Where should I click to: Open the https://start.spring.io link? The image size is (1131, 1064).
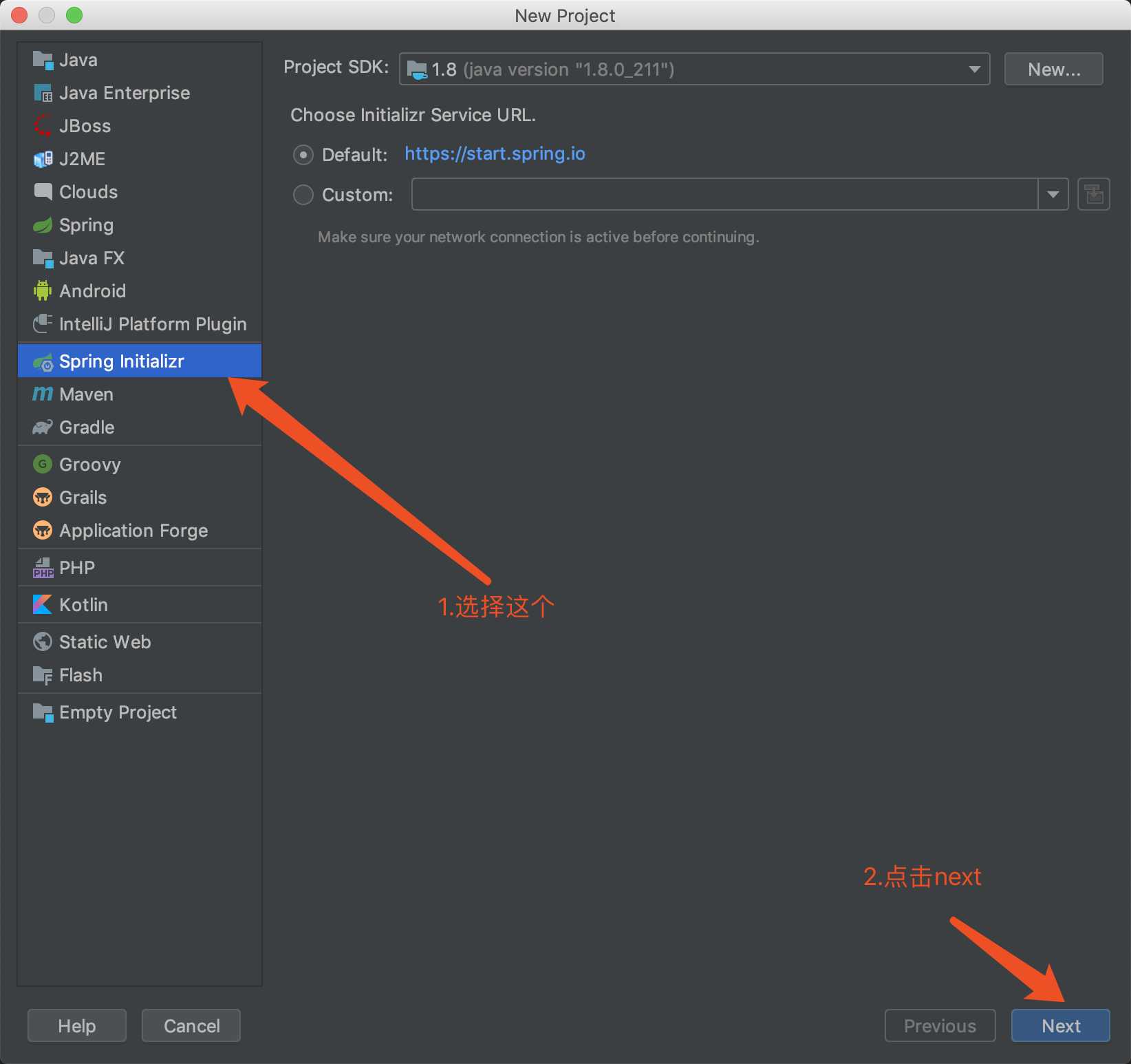495,153
